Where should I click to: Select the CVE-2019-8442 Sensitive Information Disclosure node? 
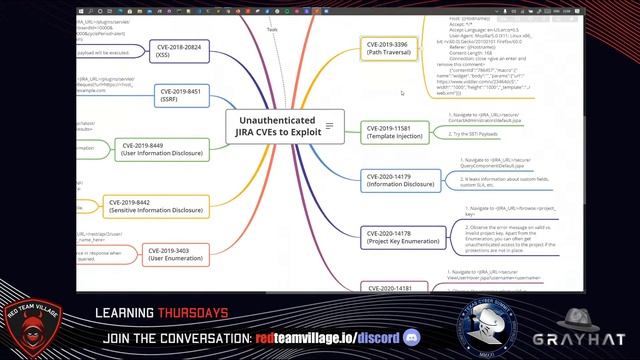pyautogui.click(x=156, y=206)
